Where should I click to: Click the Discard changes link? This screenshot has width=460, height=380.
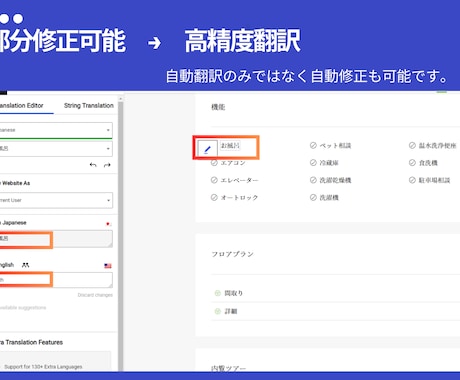[95, 295]
